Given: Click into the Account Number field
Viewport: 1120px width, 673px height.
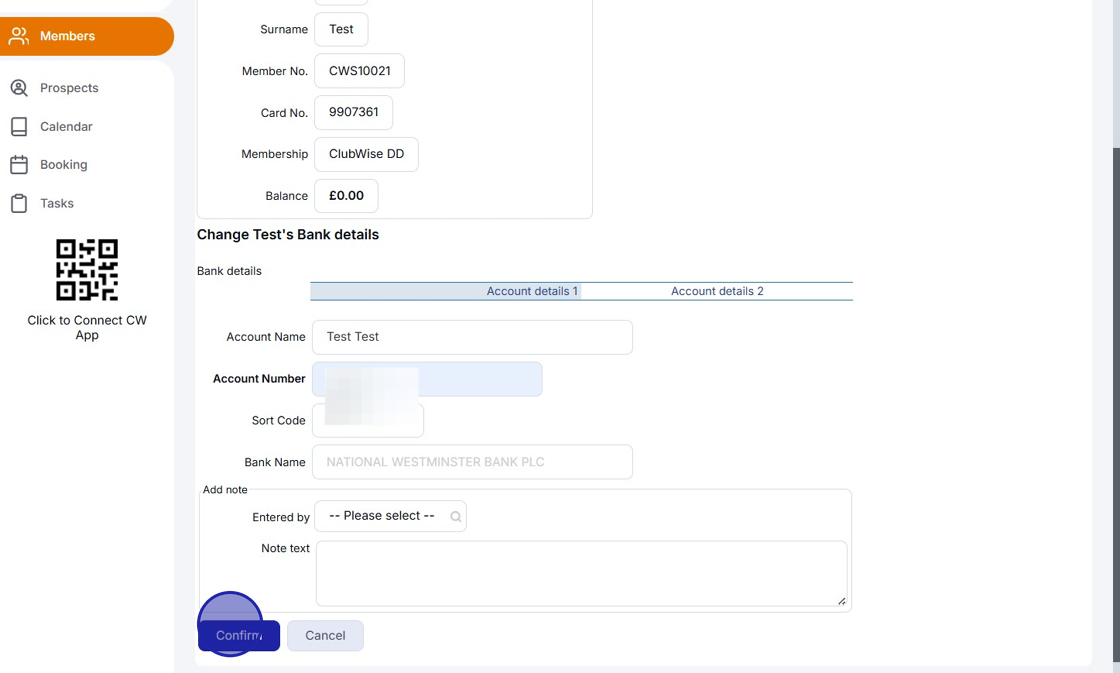Looking at the screenshot, I should (x=427, y=379).
